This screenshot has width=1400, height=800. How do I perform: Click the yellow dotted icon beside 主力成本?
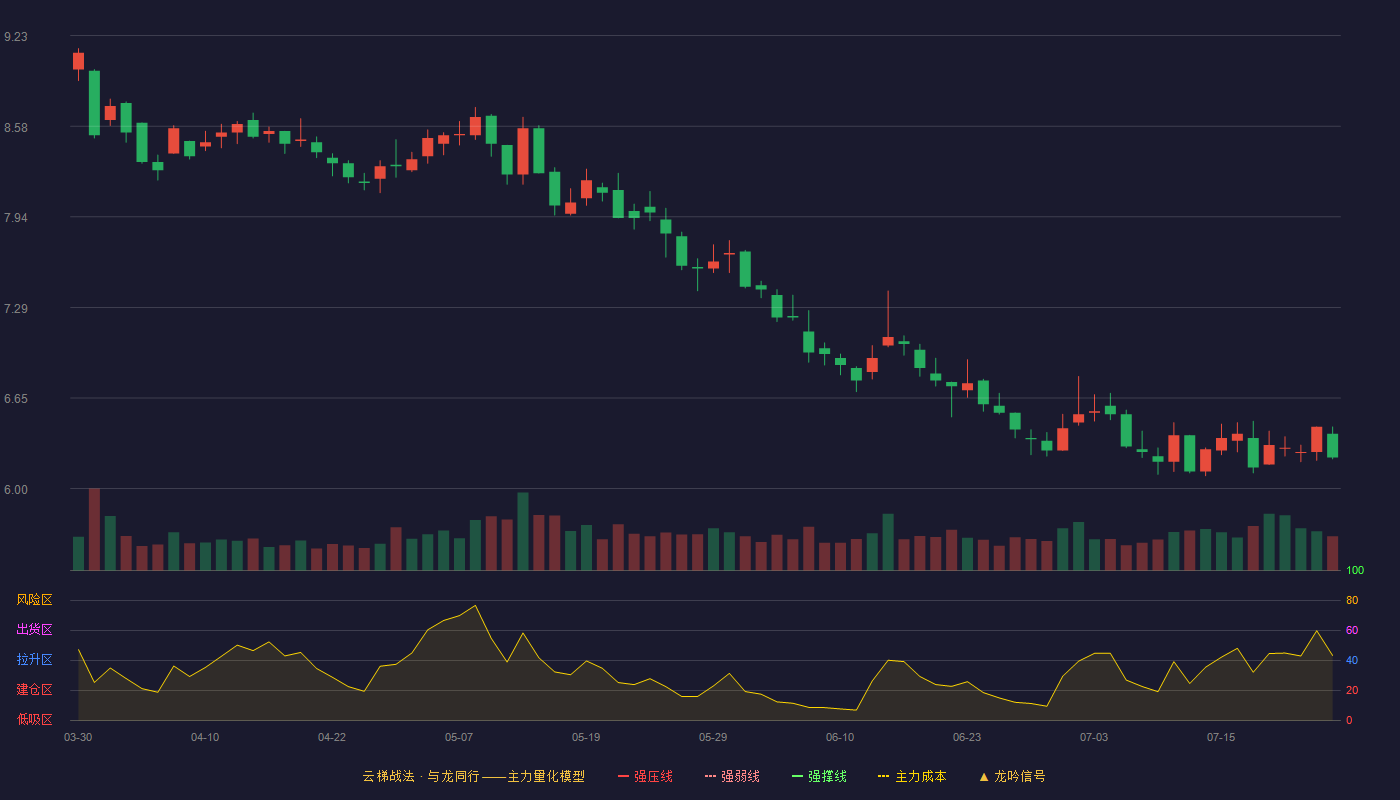pyautogui.click(x=883, y=776)
